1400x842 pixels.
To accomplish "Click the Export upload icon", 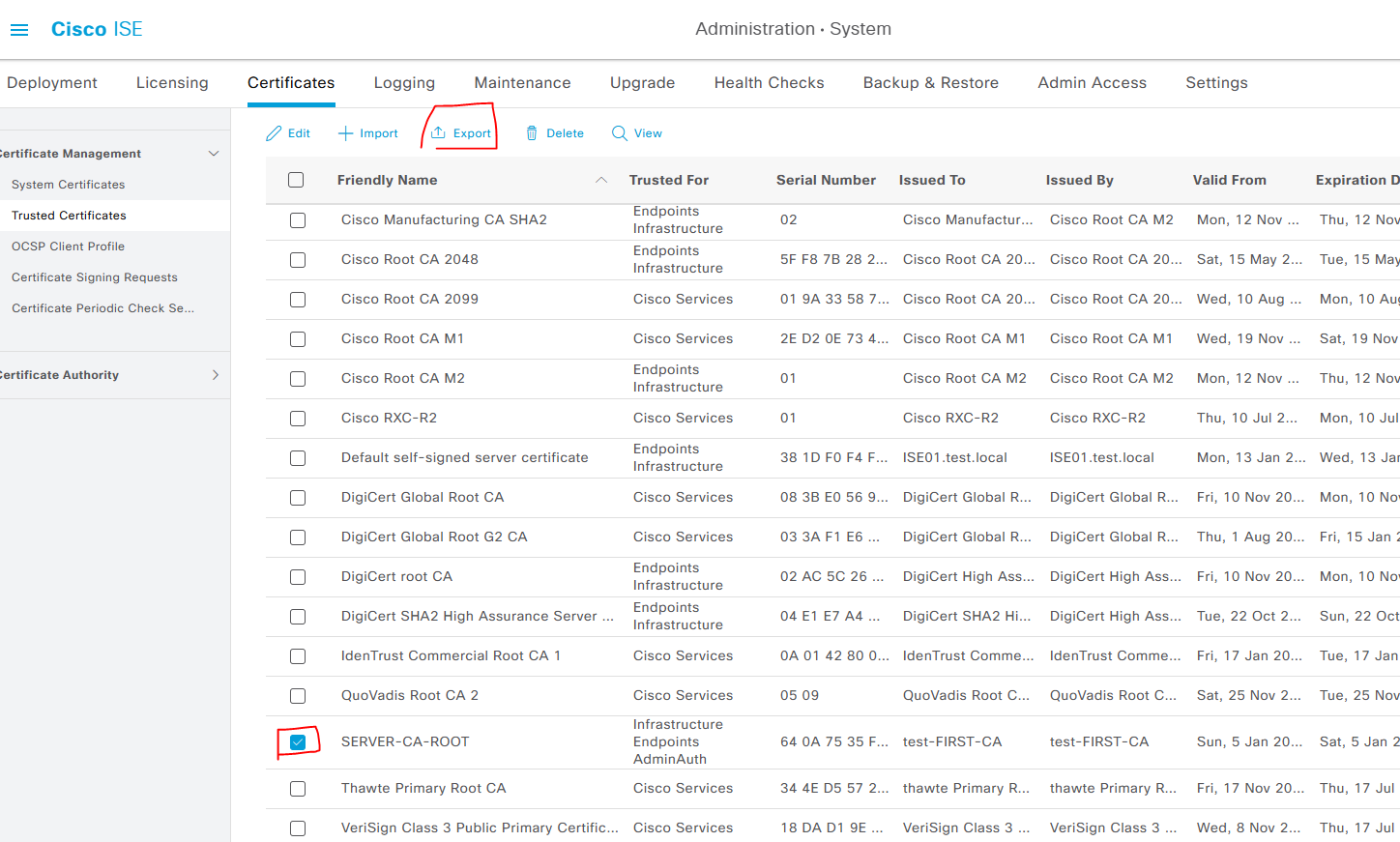I will (x=438, y=132).
